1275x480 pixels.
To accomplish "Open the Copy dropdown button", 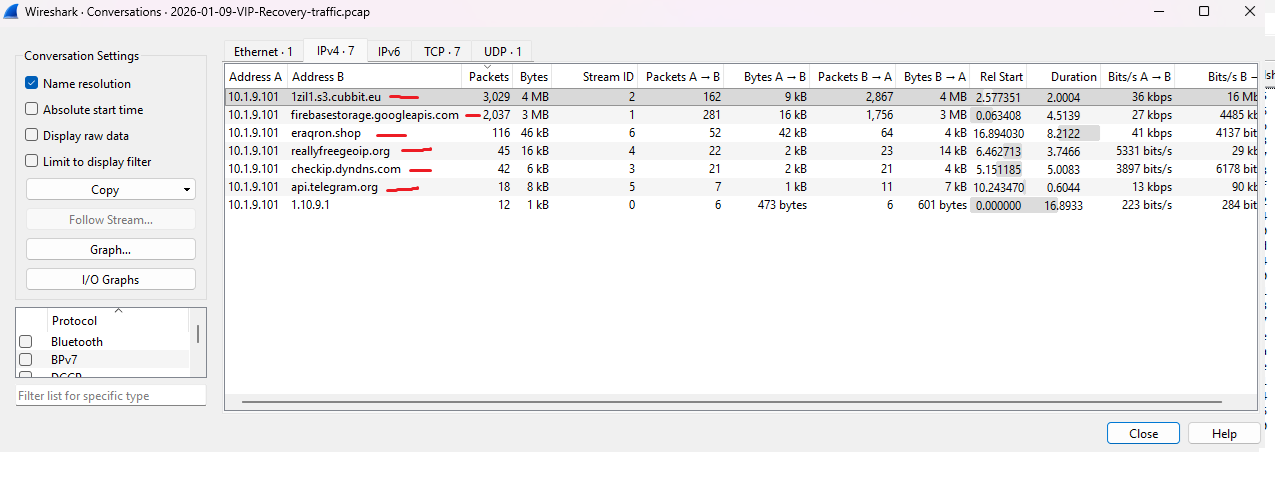I will pyautogui.click(x=111, y=190).
